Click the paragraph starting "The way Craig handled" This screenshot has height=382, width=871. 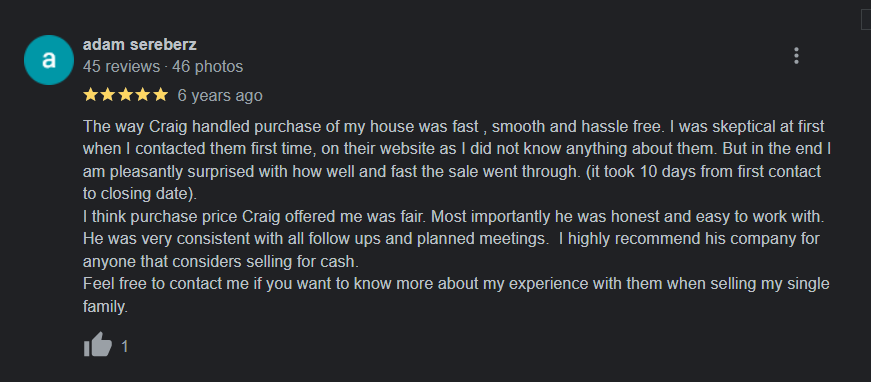point(457,160)
